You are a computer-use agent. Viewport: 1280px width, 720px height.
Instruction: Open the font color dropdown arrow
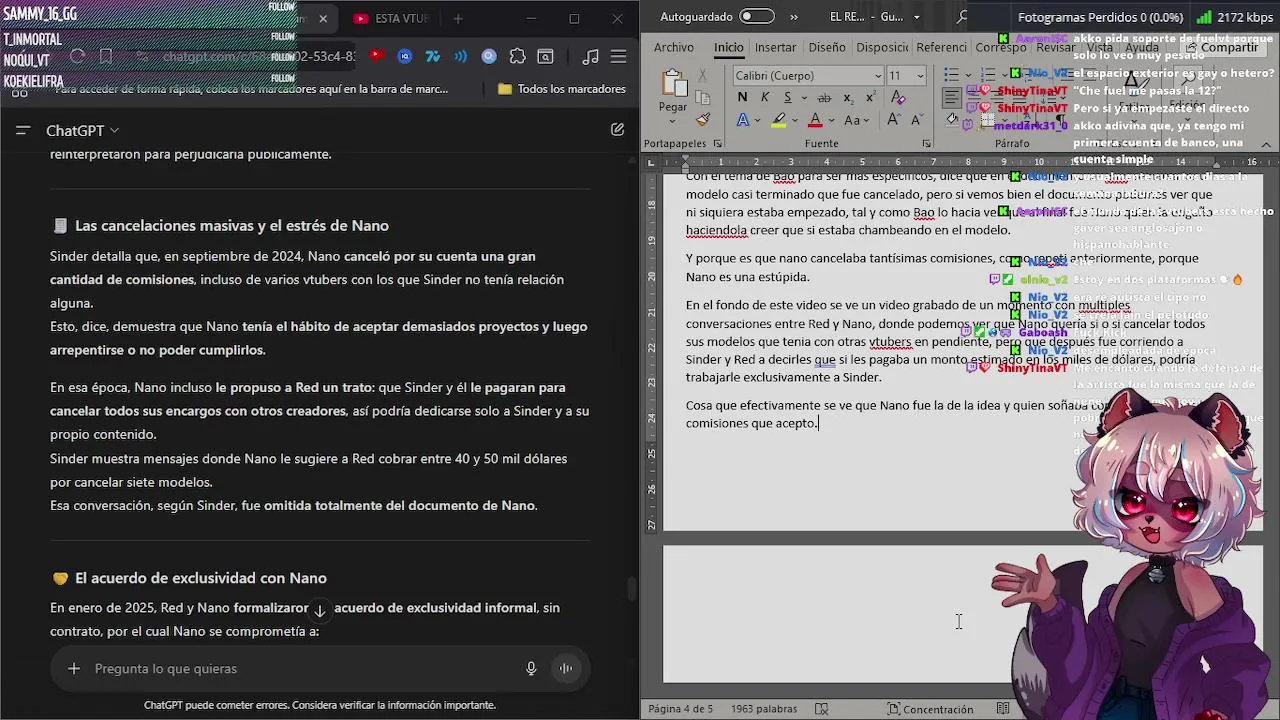point(832,120)
